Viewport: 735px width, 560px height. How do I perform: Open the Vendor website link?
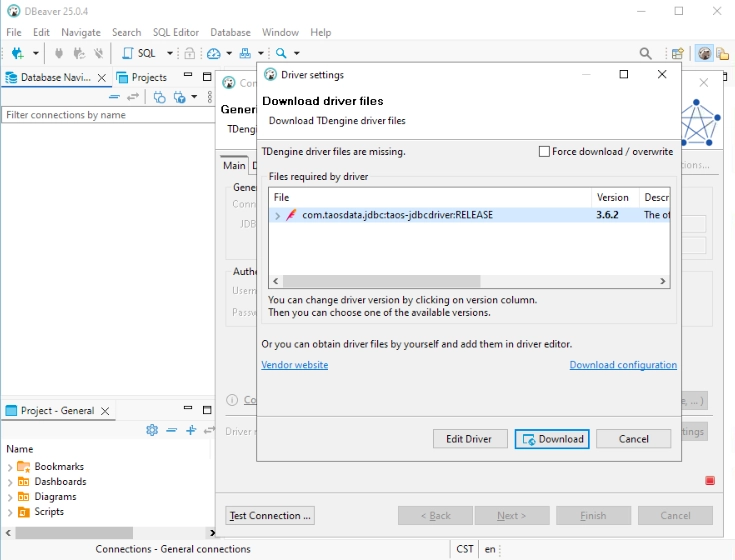click(294, 365)
